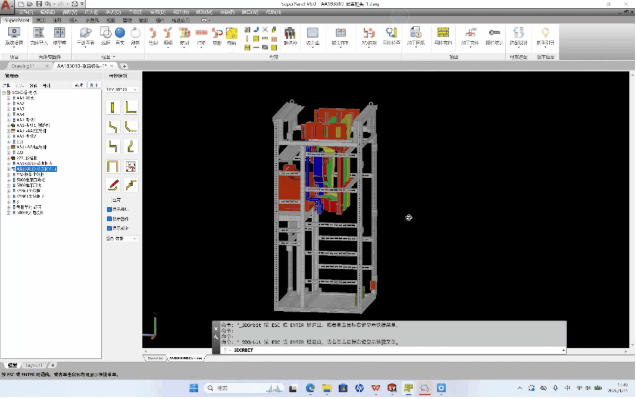Screen dimensions: 636x399
Task: Choose the L-shaped busbar template
Action: [x=131, y=107]
